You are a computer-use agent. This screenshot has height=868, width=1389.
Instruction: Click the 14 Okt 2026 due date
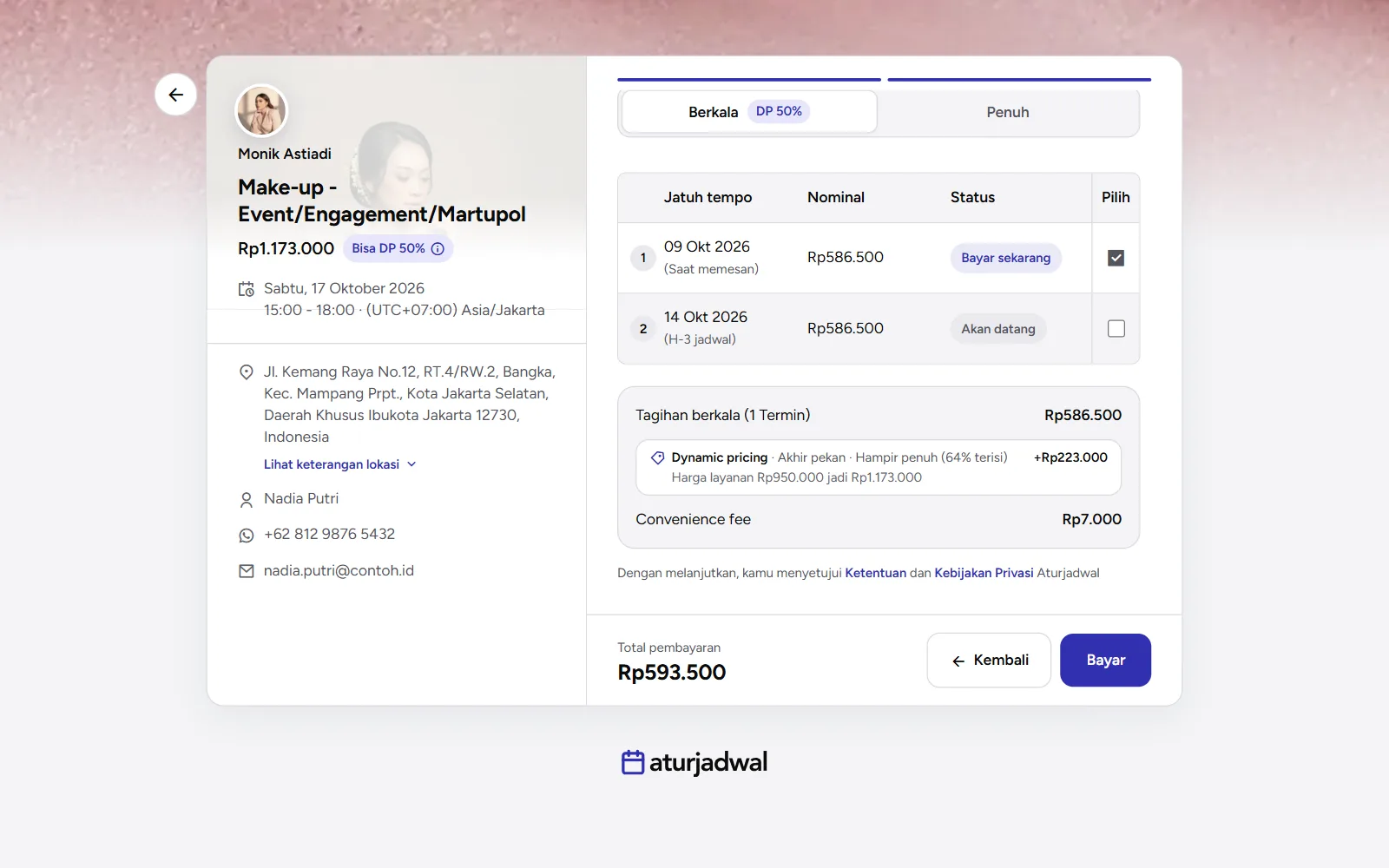(x=705, y=317)
